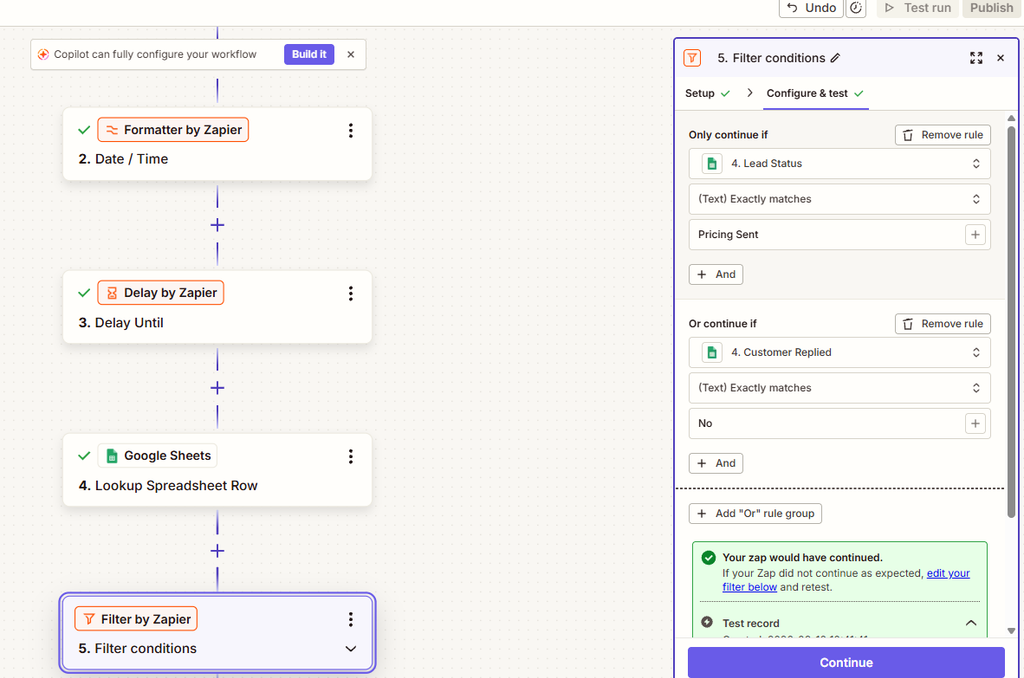Click the Test run button
The image size is (1024, 678).
(x=918, y=8)
